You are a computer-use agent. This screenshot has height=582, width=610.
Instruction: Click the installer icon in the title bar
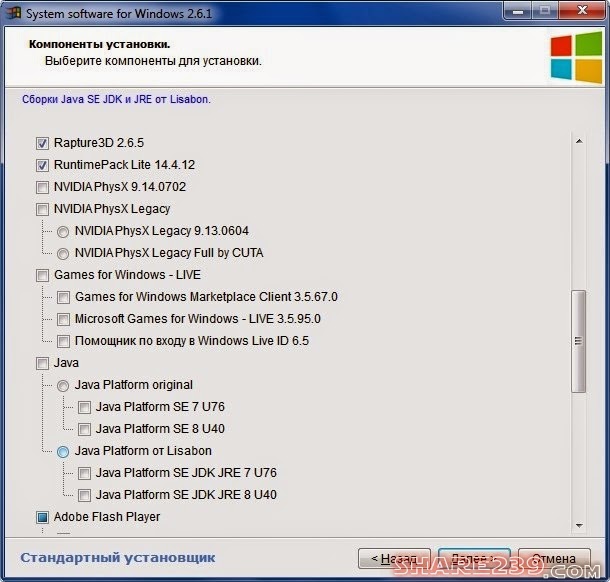point(13,13)
